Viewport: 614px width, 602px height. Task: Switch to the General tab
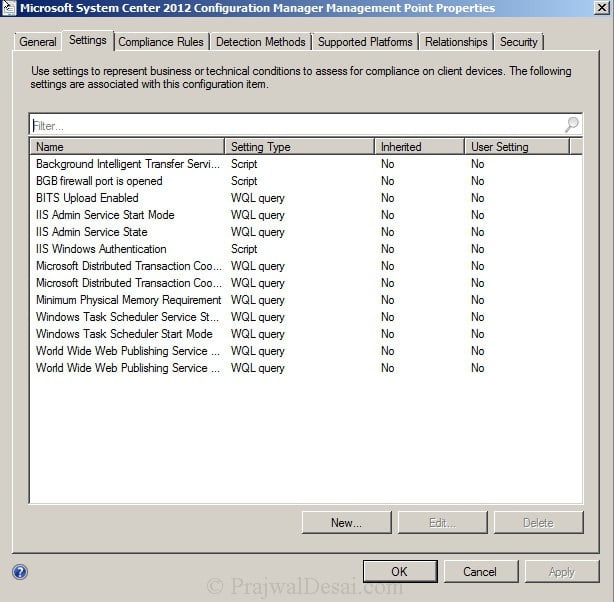tap(38, 42)
